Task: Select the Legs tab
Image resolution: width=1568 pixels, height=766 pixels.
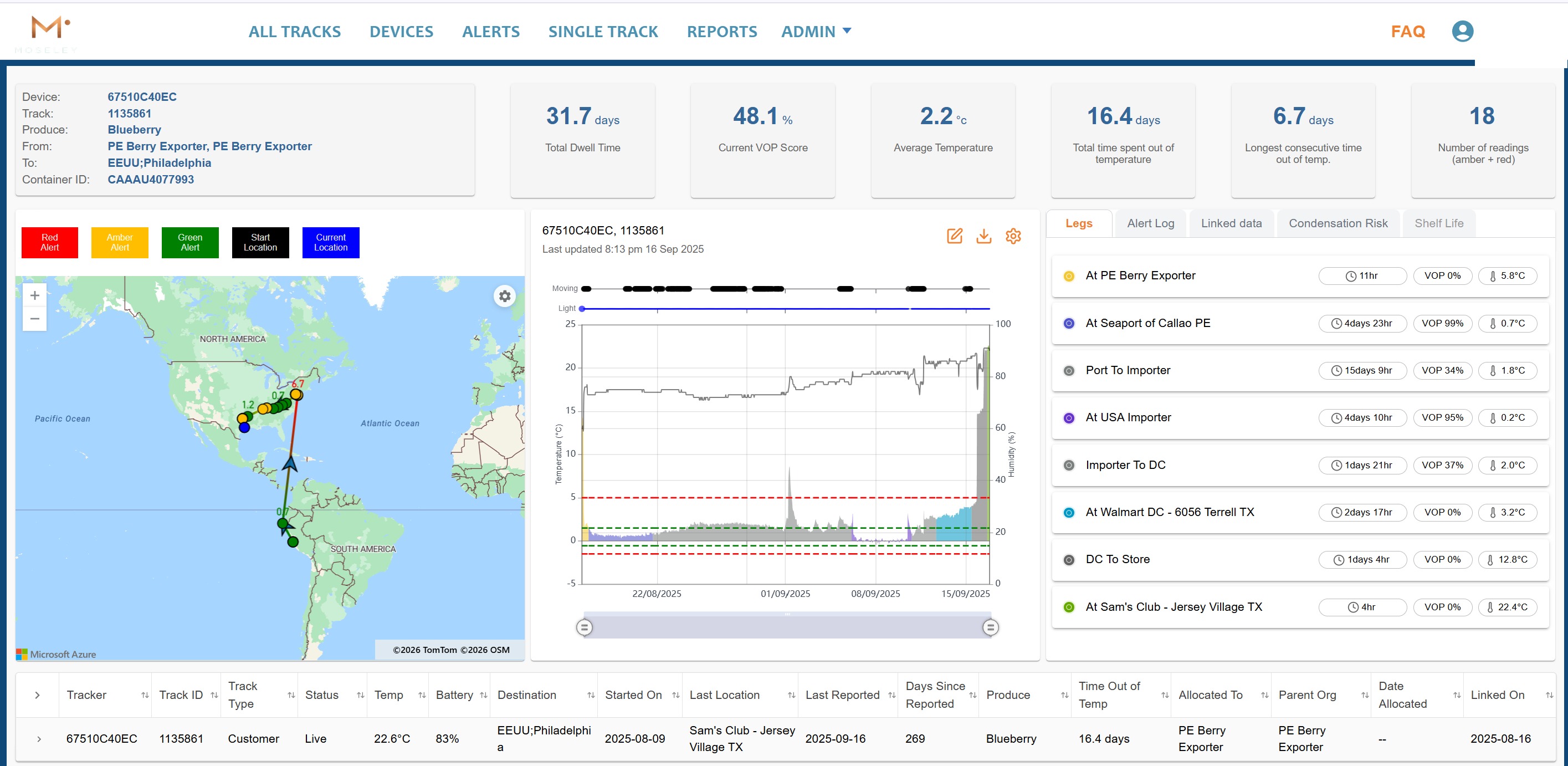Action: point(1079,223)
